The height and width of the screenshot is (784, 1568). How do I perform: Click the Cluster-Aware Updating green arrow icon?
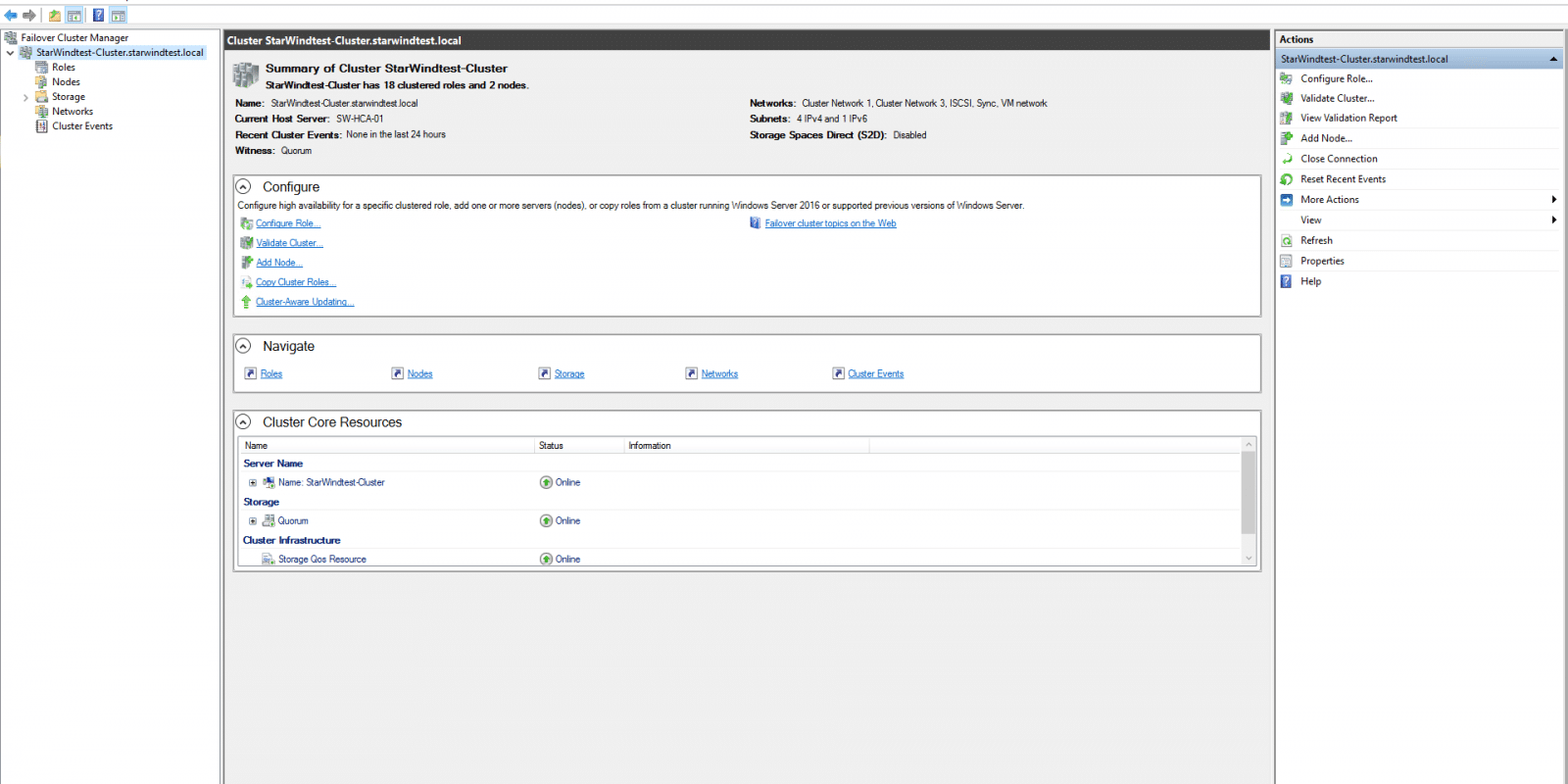pos(247,302)
